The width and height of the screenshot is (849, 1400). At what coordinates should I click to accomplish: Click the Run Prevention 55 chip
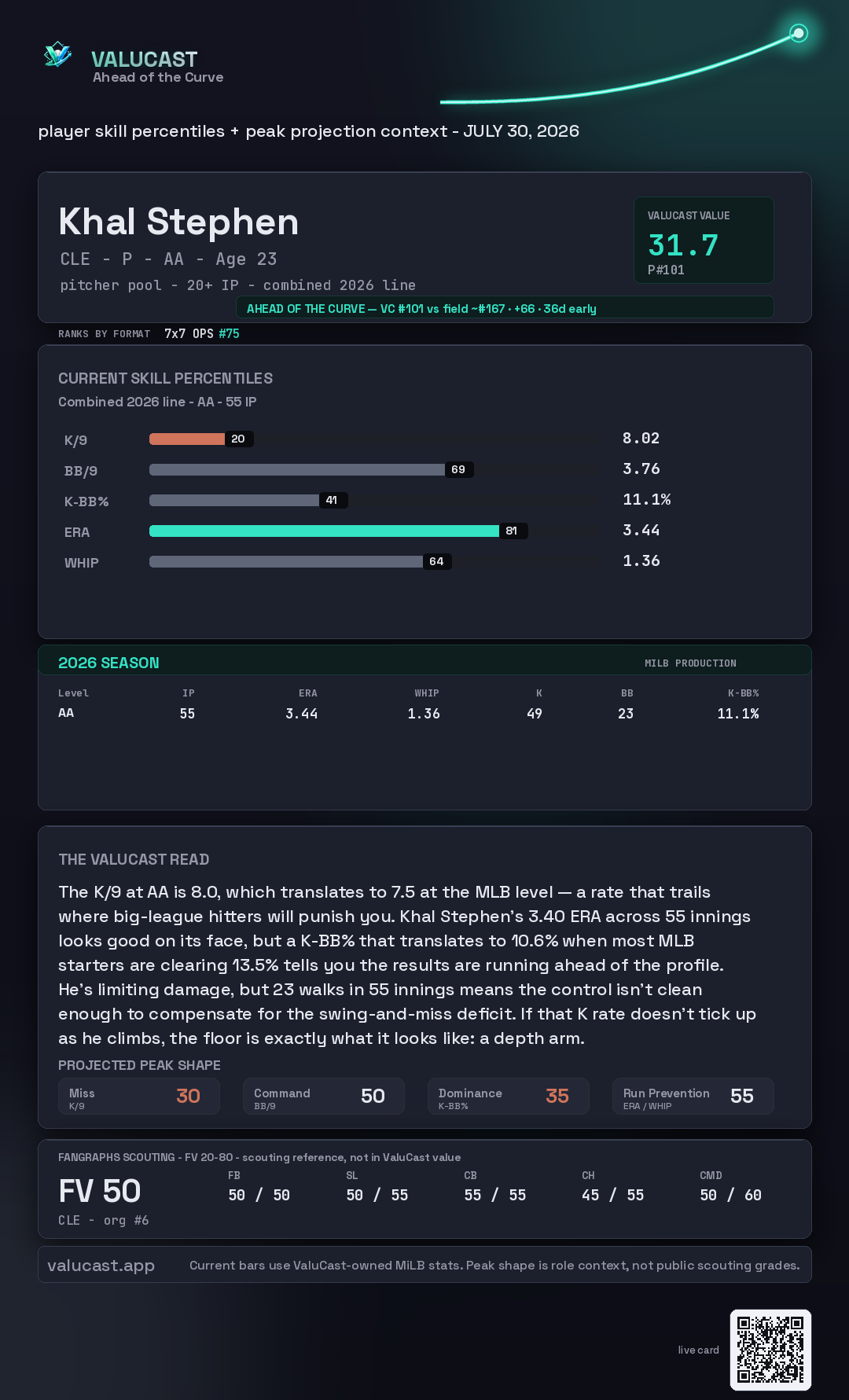coord(693,1097)
